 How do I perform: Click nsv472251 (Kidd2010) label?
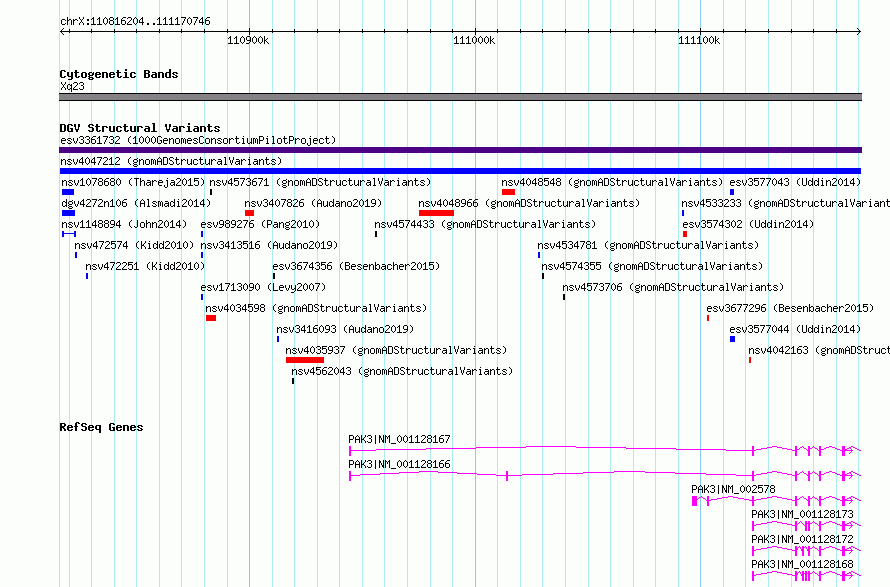145,266
